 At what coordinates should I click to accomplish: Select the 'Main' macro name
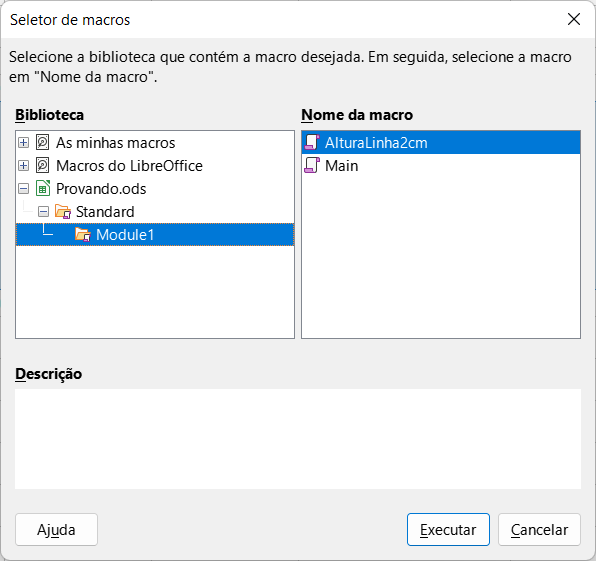pos(341,166)
